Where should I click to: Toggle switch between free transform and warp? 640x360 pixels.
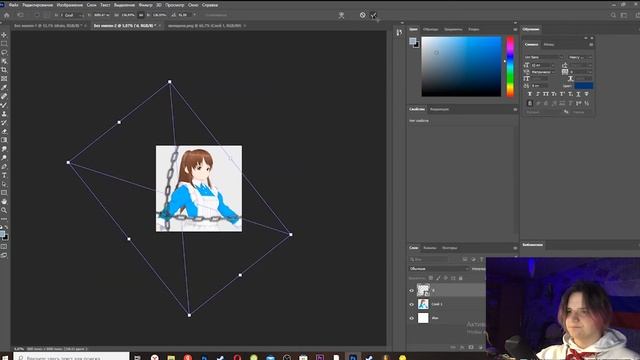(x=341, y=15)
